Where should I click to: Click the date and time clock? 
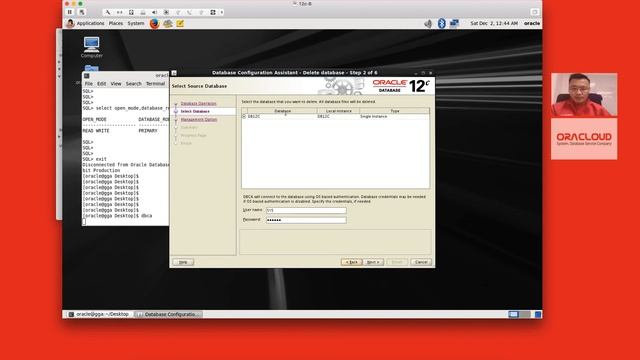pos(494,23)
